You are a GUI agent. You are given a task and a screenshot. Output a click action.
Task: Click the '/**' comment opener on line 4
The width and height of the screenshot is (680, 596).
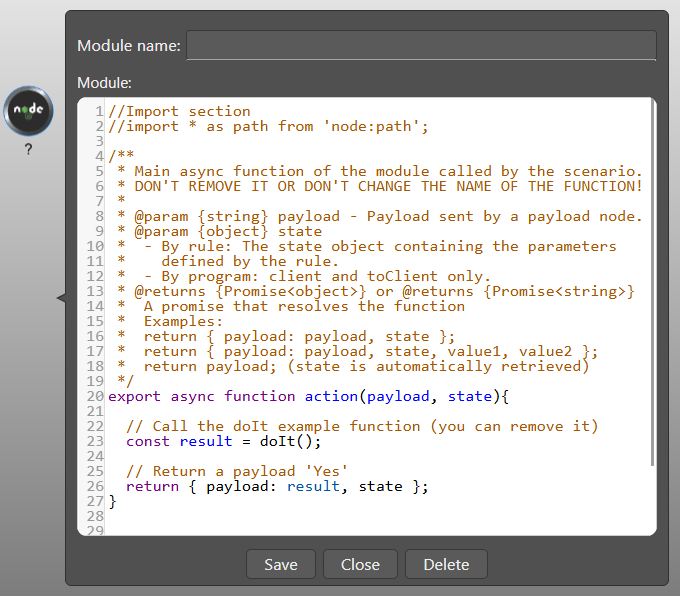coord(121,156)
